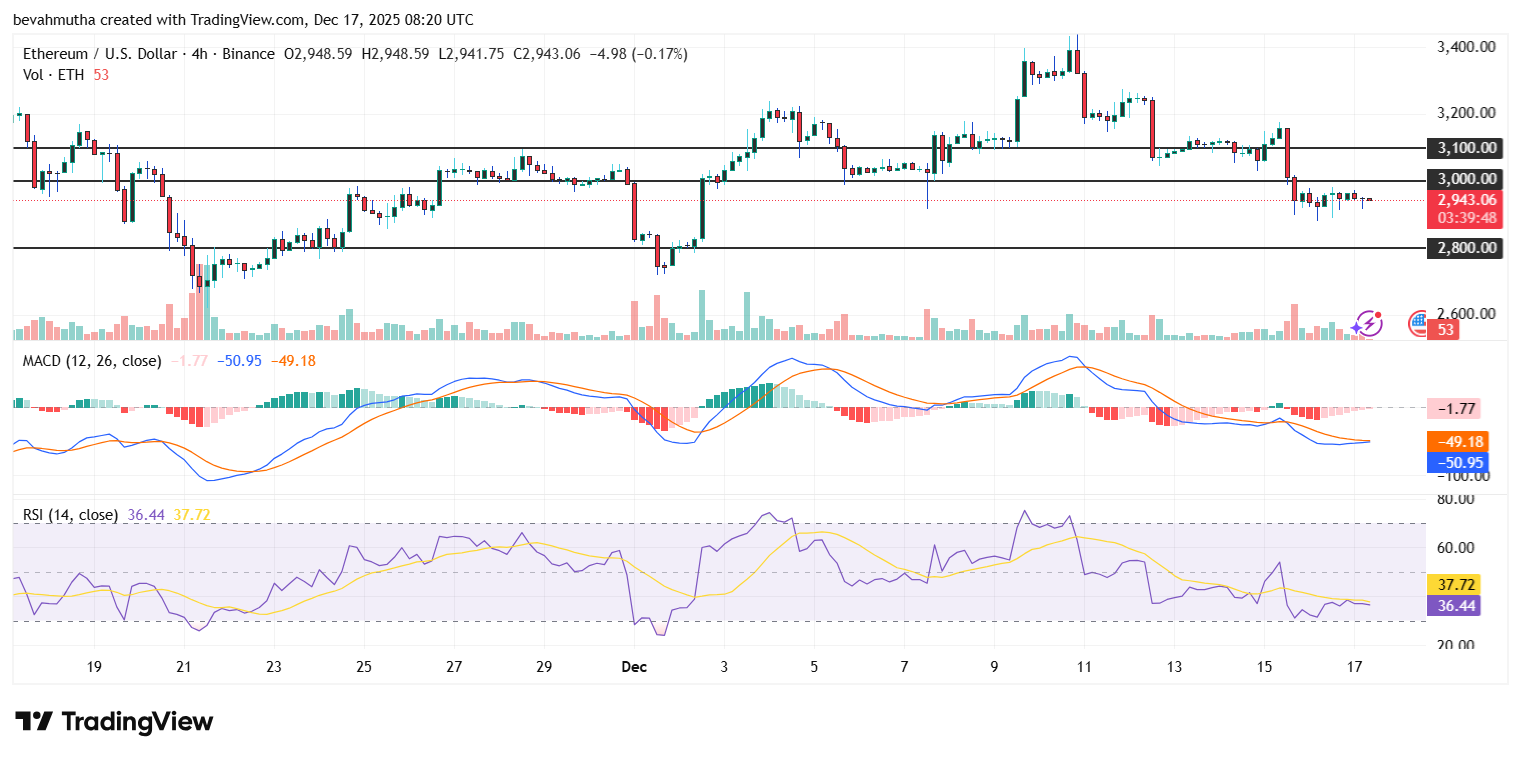The image size is (1521, 759).
Task: Click the Dec label on the time axis
Action: pyautogui.click(x=633, y=666)
